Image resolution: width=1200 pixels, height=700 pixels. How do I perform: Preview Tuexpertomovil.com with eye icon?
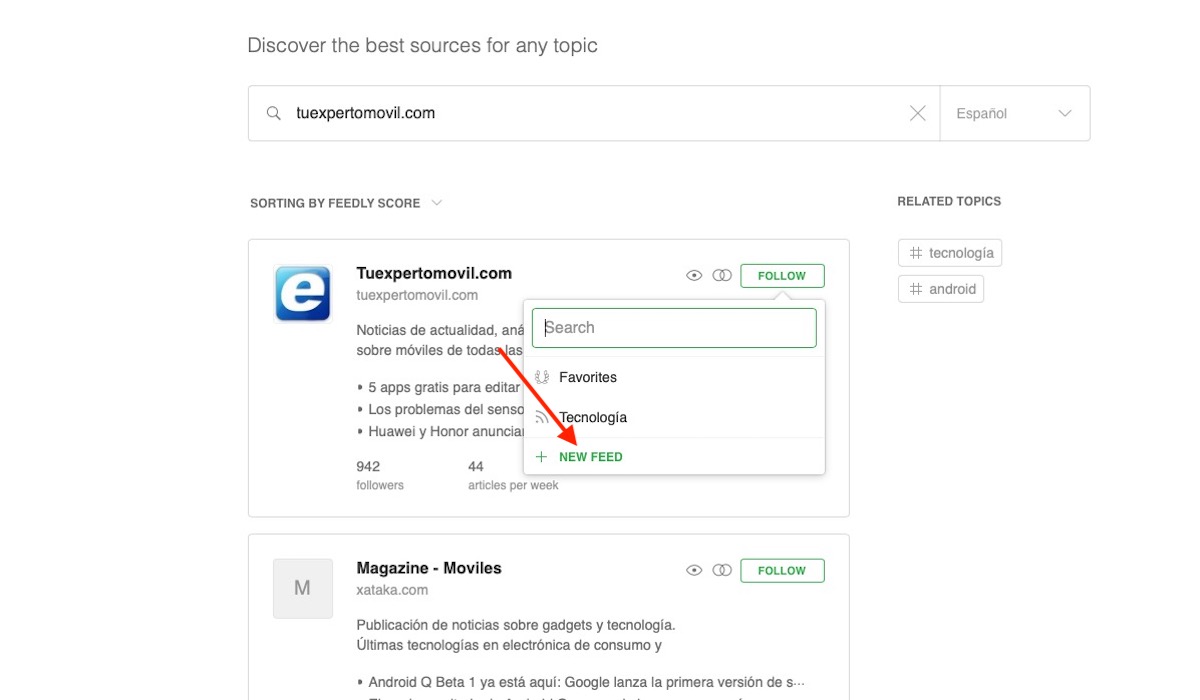694,276
